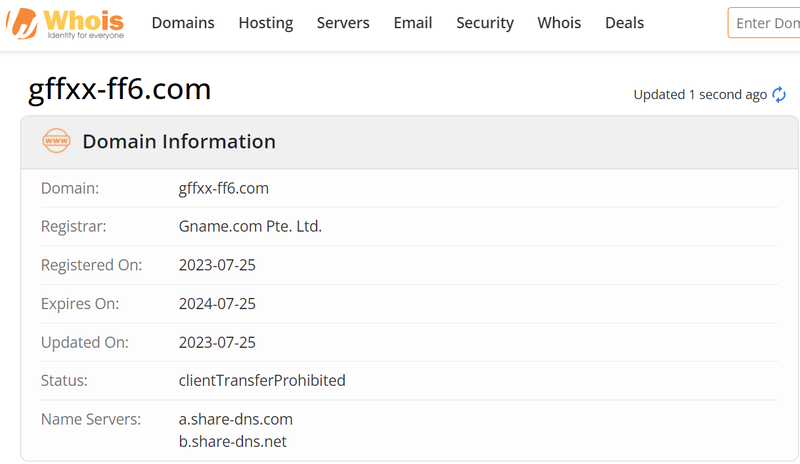This screenshot has height=464, width=800.
Task: Open the Domains menu
Action: click(183, 23)
